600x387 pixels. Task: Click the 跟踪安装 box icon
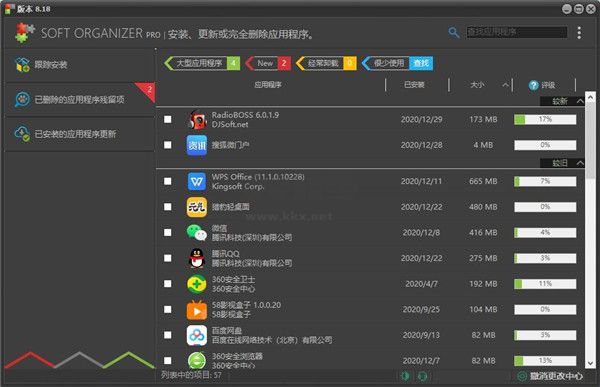point(22,65)
